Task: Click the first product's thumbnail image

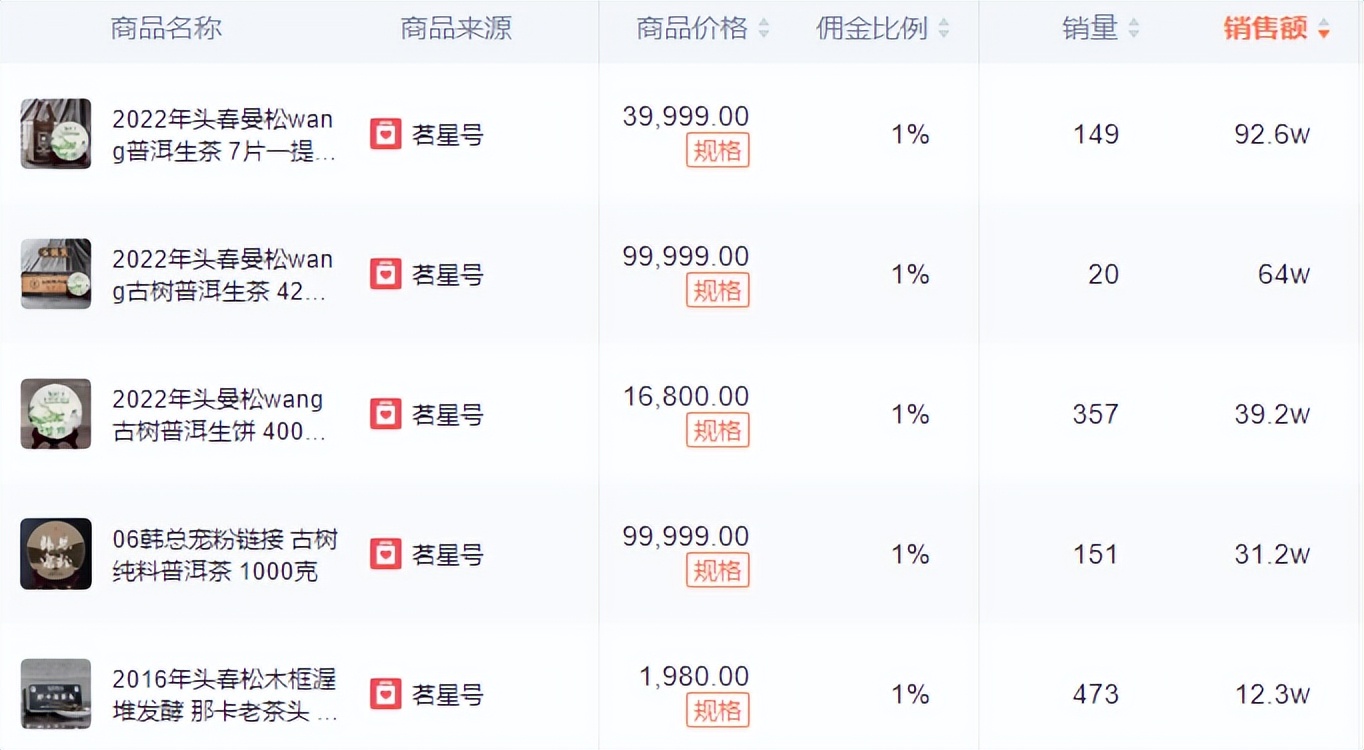Action: [55, 133]
